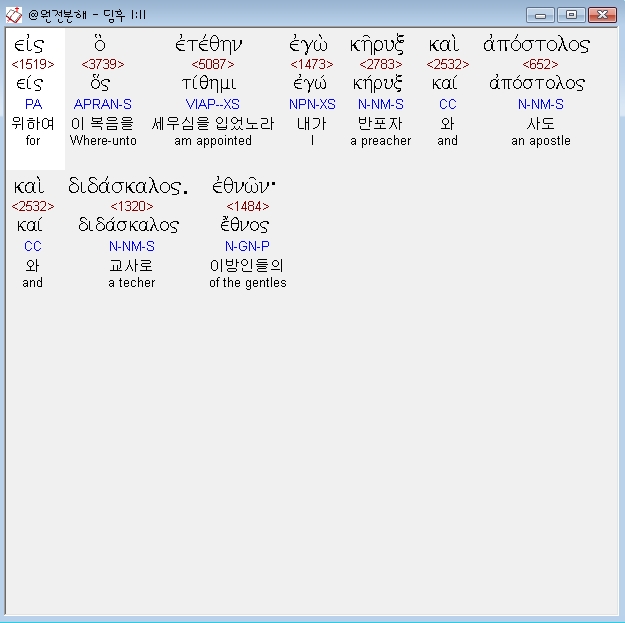The image size is (625, 623).
Task: Click Strong's number <1519>
Action: click(x=33, y=64)
